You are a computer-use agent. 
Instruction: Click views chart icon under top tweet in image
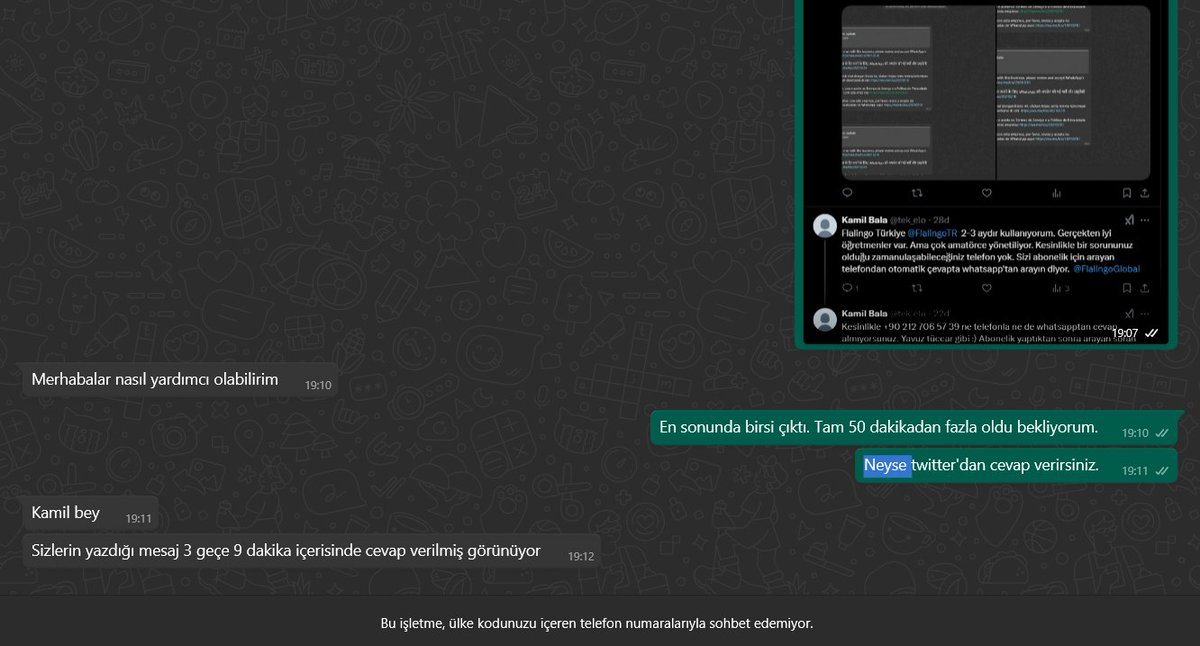coord(1057,193)
